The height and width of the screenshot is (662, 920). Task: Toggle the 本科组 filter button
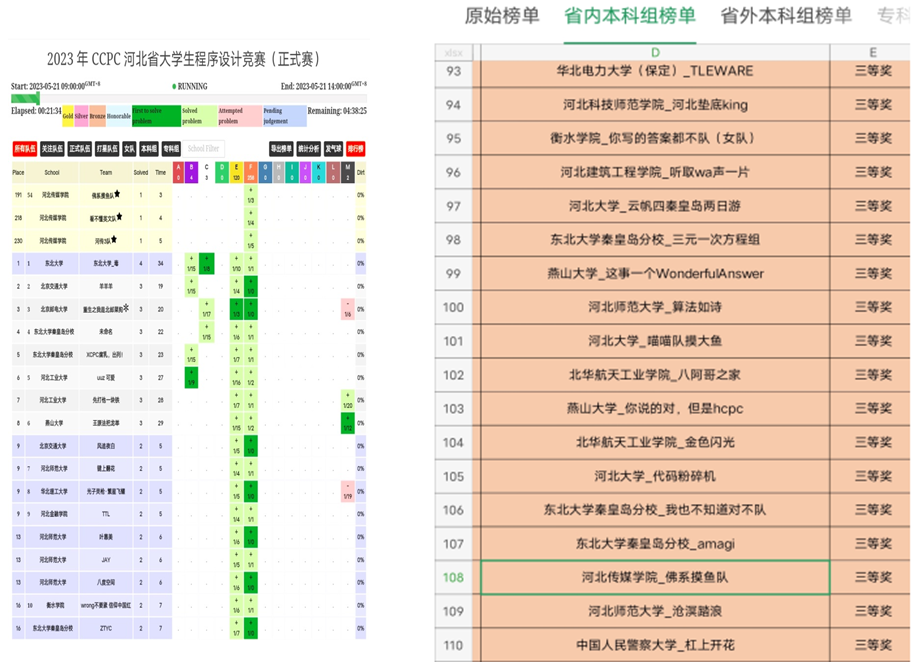149,149
